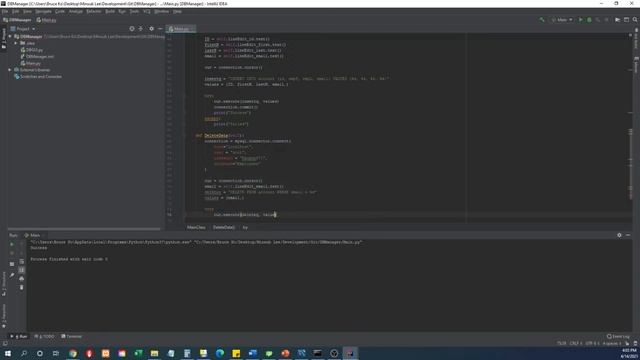The width and height of the screenshot is (640, 360).
Task: Click DeleteData() breadcrumb below editor
Action: (x=224, y=227)
